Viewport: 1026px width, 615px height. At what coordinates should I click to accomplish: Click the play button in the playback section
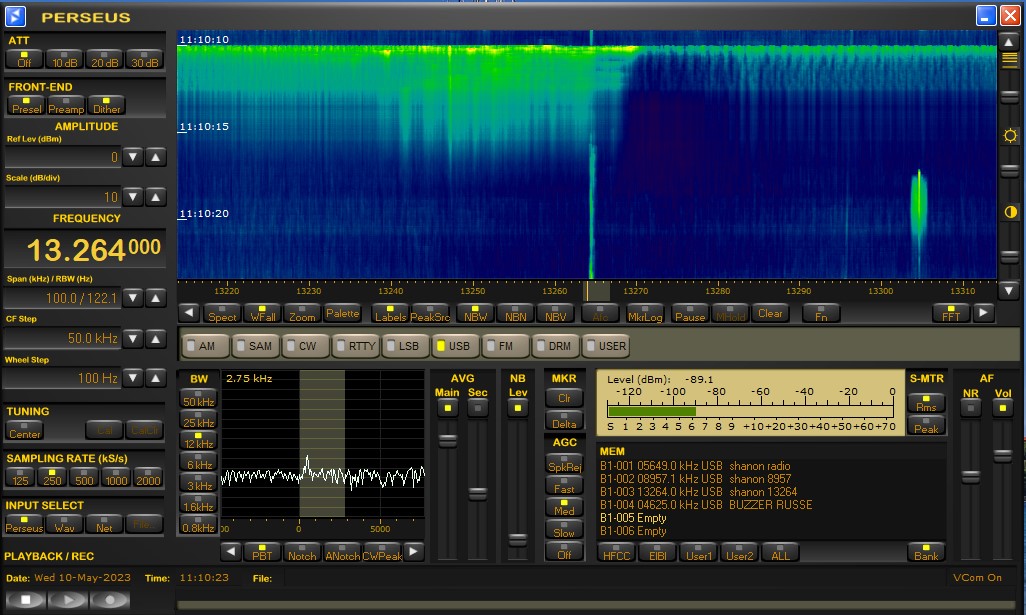(x=67, y=599)
